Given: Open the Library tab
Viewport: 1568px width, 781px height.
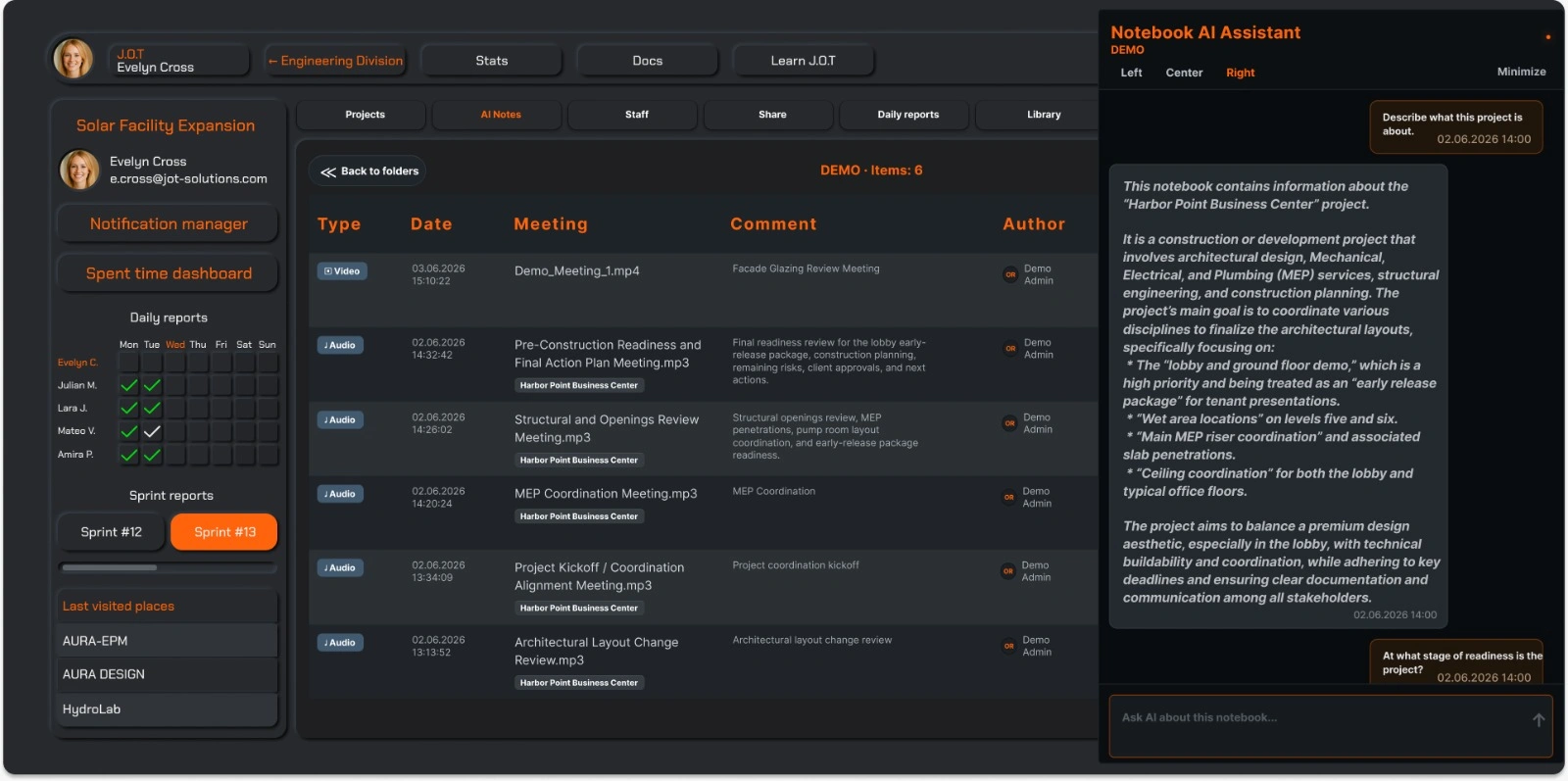Looking at the screenshot, I should coord(1044,115).
